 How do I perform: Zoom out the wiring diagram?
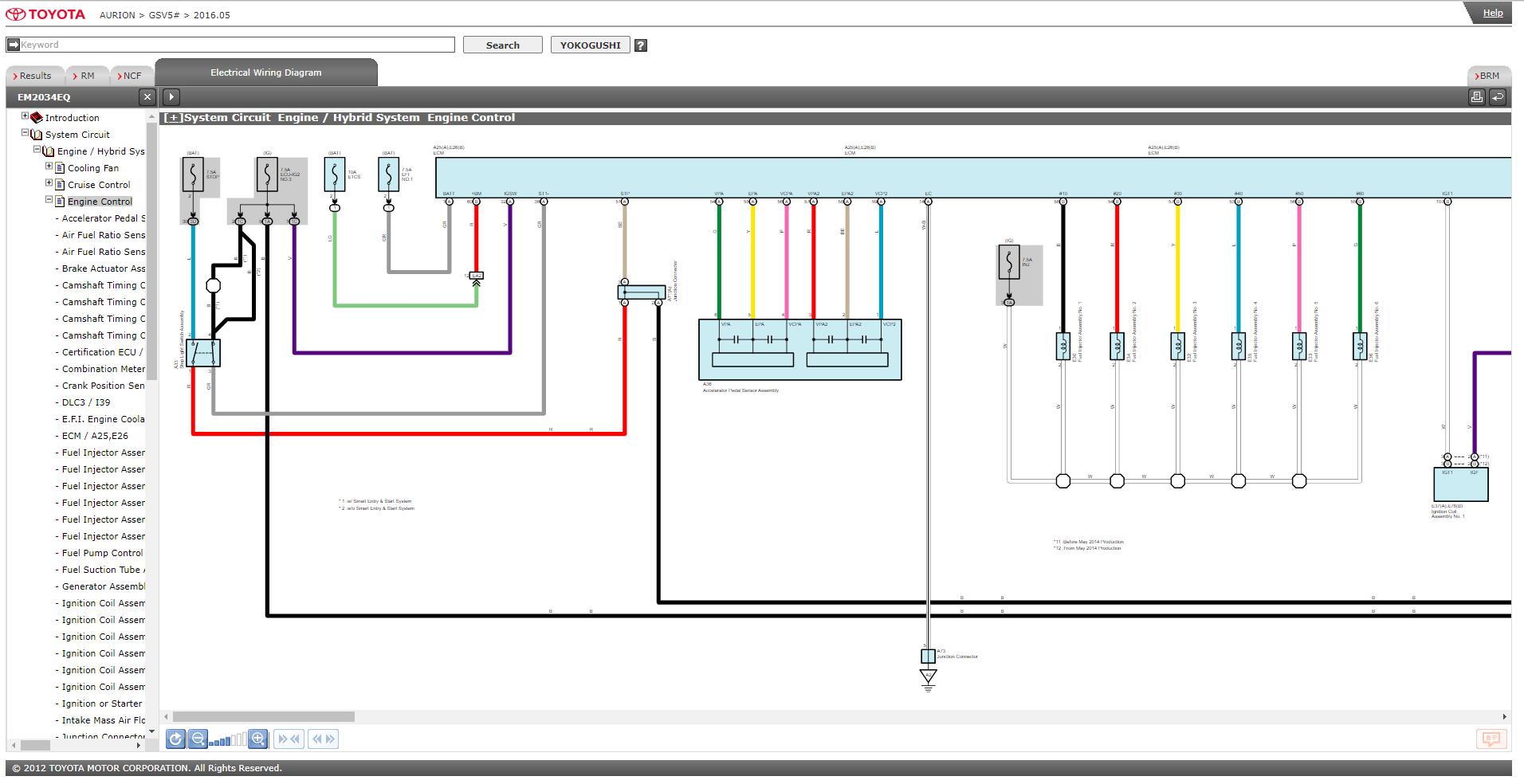pos(198,739)
